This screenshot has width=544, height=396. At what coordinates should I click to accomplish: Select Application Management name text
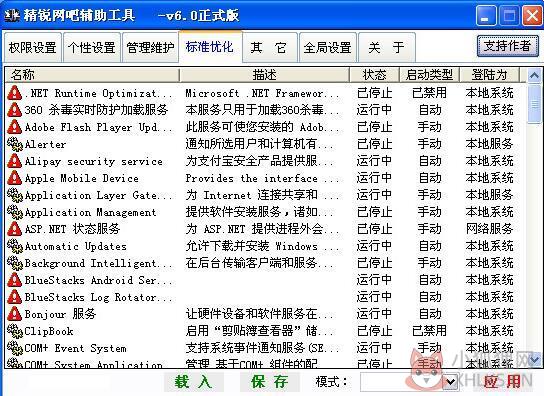click(91, 212)
